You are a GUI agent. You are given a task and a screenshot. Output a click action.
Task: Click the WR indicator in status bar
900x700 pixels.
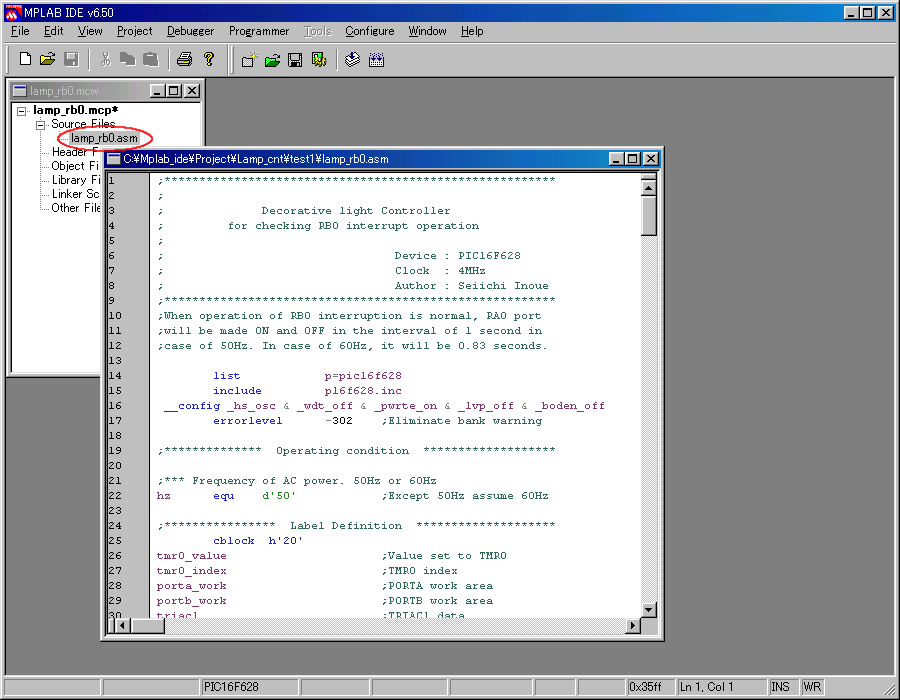tap(812, 687)
